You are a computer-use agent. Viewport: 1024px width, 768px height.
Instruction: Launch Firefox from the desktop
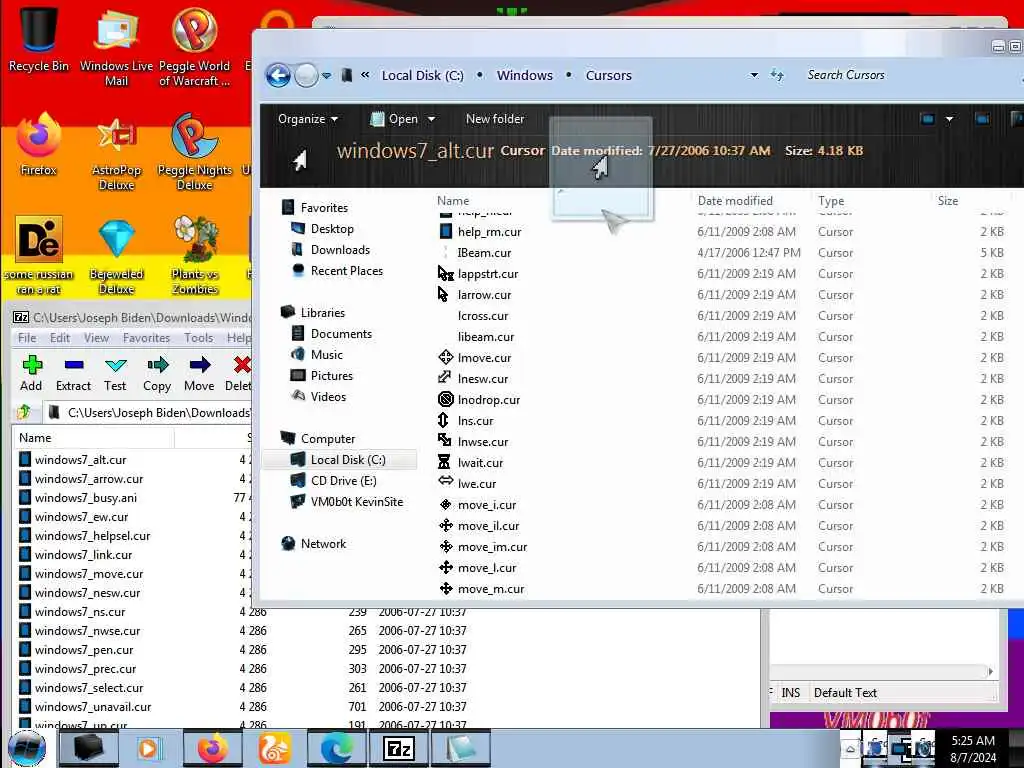tap(39, 145)
